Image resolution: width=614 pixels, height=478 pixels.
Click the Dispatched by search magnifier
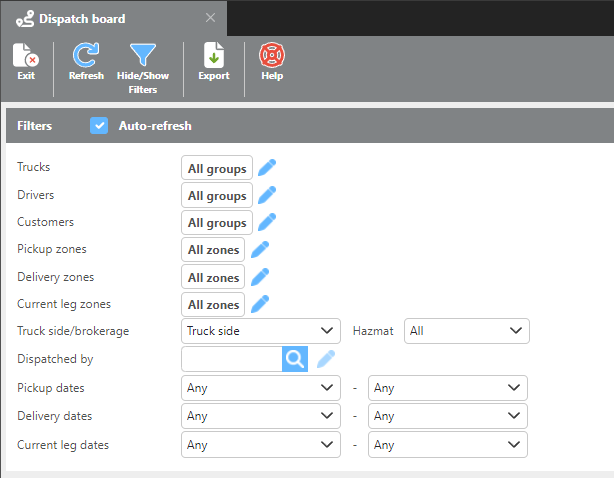pyautogui.click(x=294, y=360)
